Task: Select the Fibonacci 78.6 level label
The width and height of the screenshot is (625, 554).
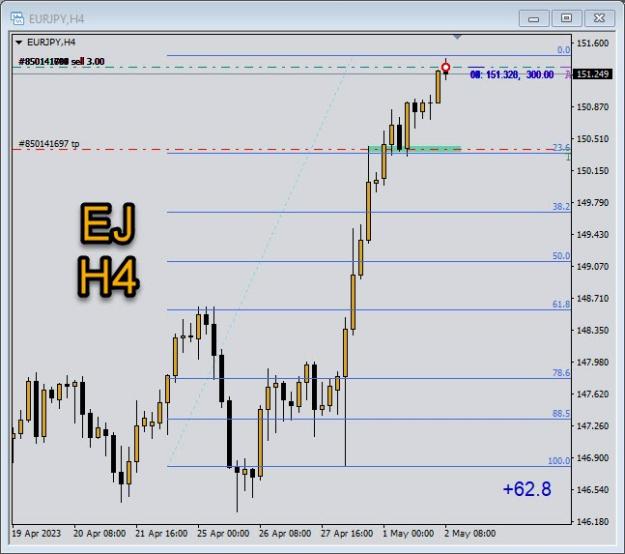Action: [561, 373]
